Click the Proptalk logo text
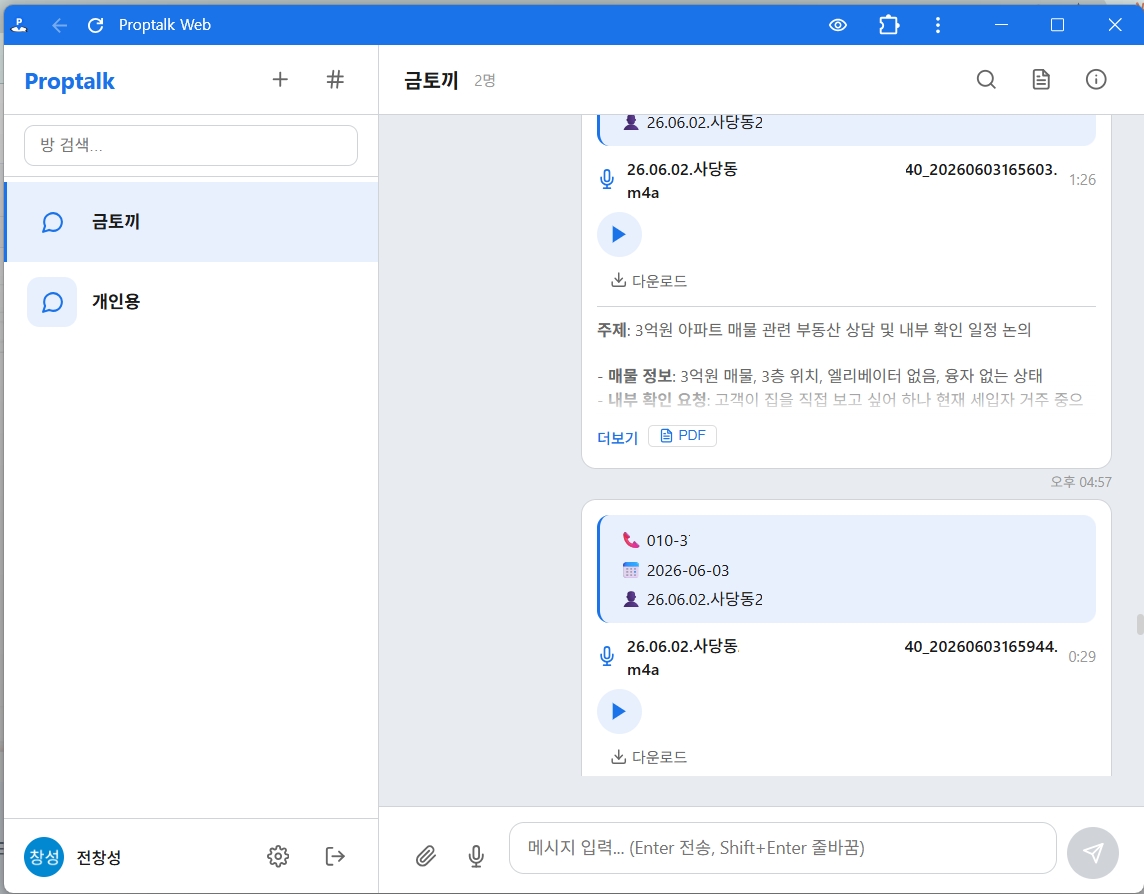 [69, 81]
